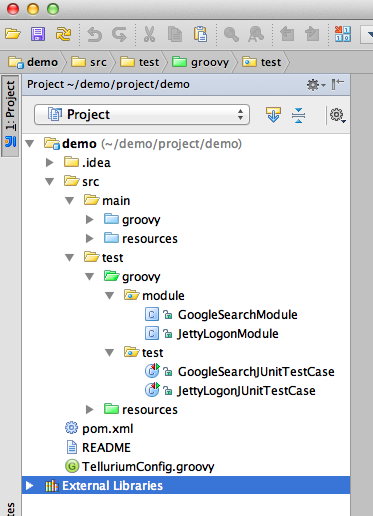
Task: Toggle the 1: Project side tab
Action: coord(11,115)
